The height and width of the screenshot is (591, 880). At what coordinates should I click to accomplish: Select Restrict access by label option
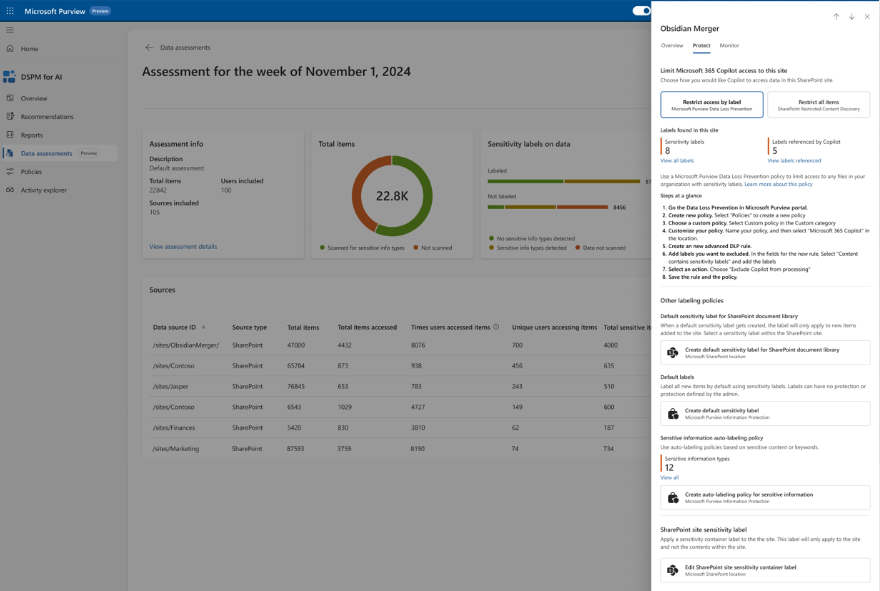[711, 104]
